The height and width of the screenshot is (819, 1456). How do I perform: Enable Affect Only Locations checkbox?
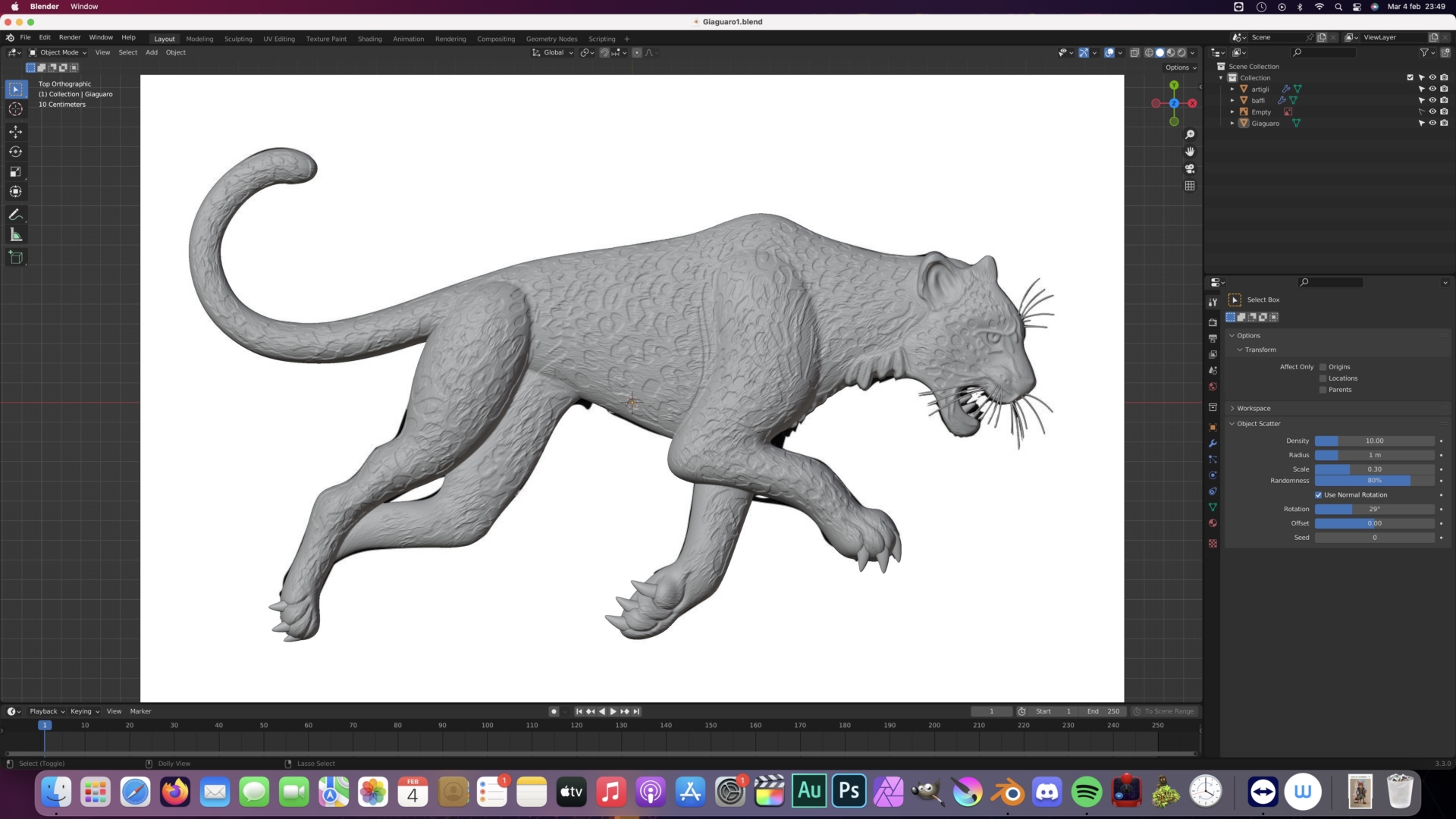pyautogui.click(x=1323, y=378)
